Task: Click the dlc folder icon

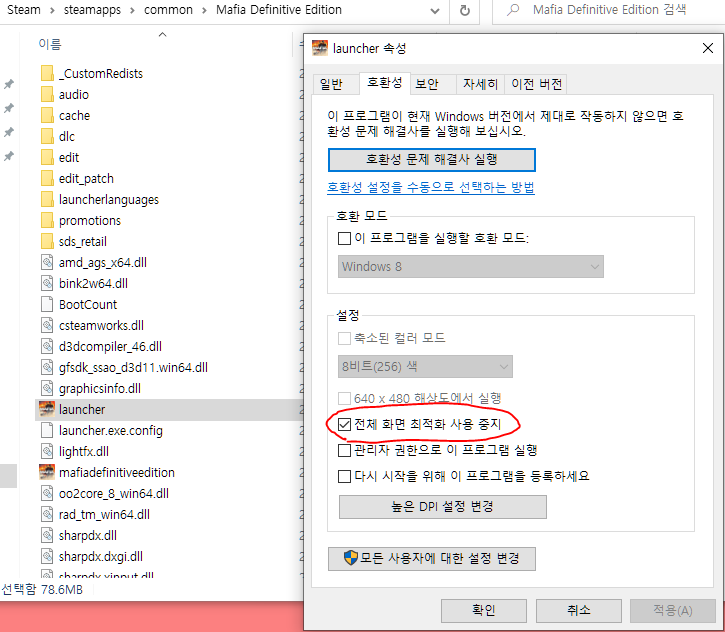Action: [47, 136]
